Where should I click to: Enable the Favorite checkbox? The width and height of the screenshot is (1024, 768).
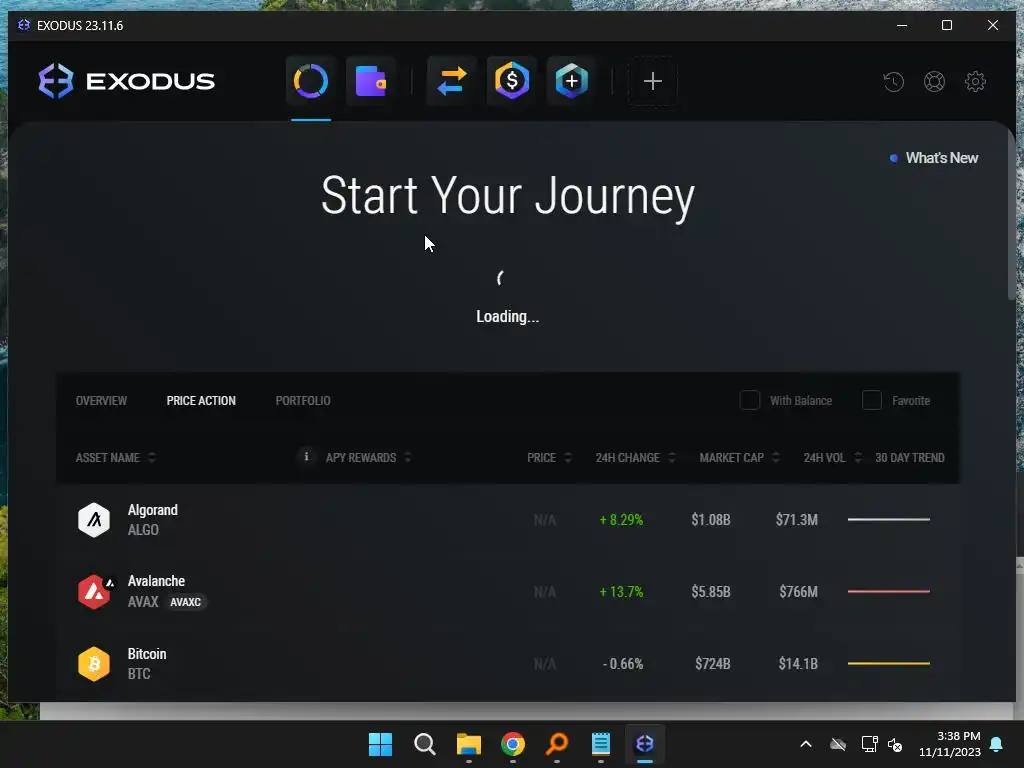coord(872,400)
